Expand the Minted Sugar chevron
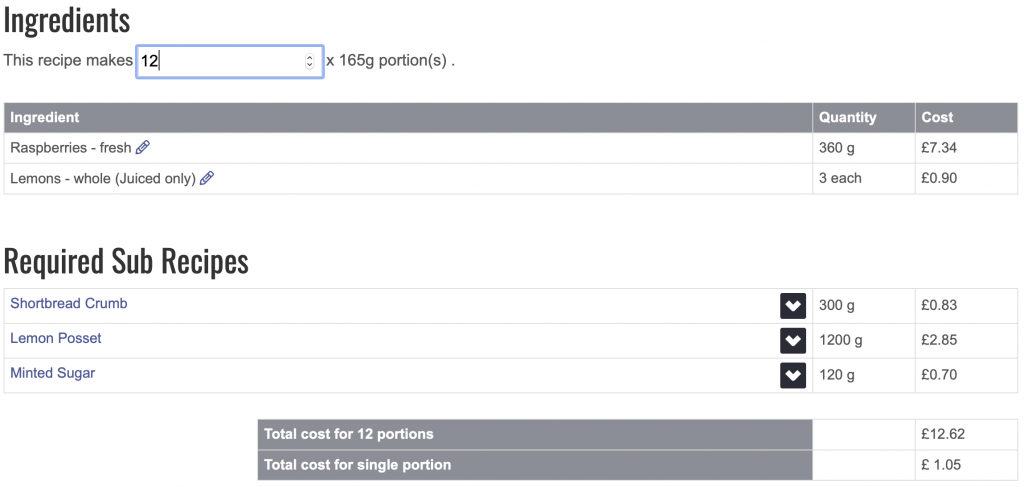The image size is (1024, 487). point(793,375)
